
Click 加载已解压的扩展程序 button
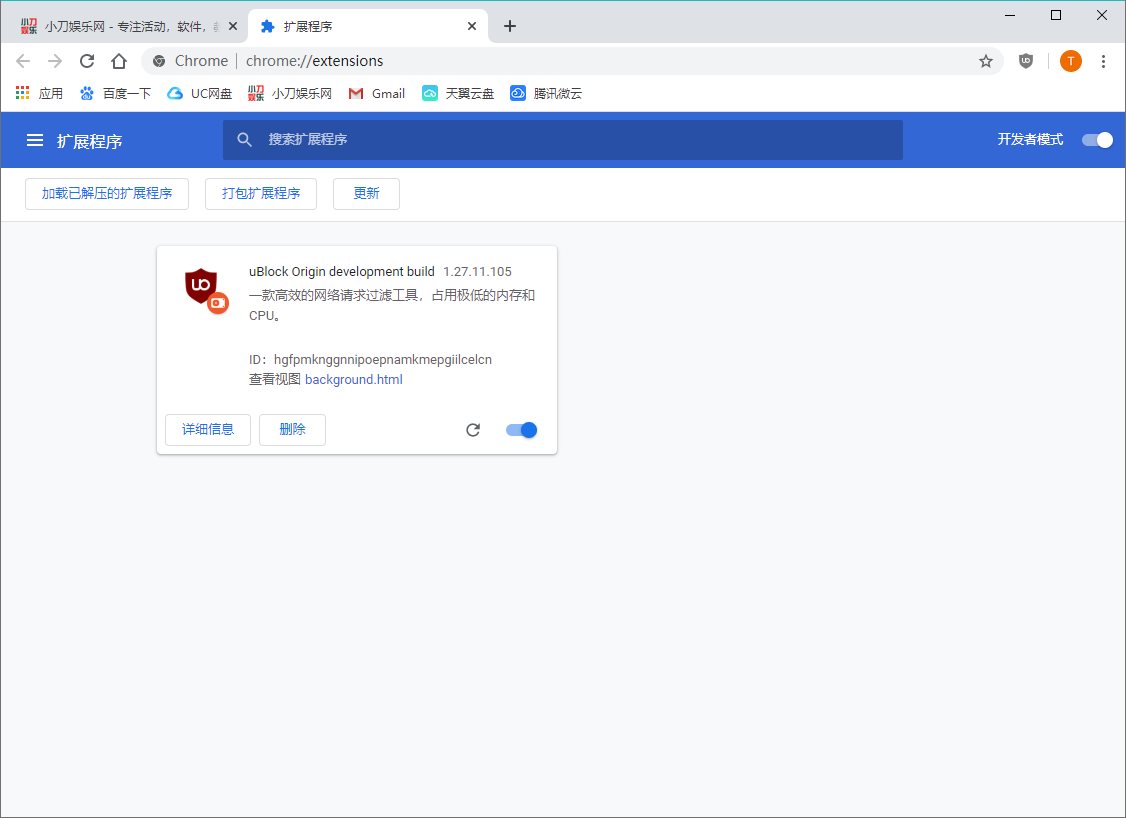coord(107,194)
